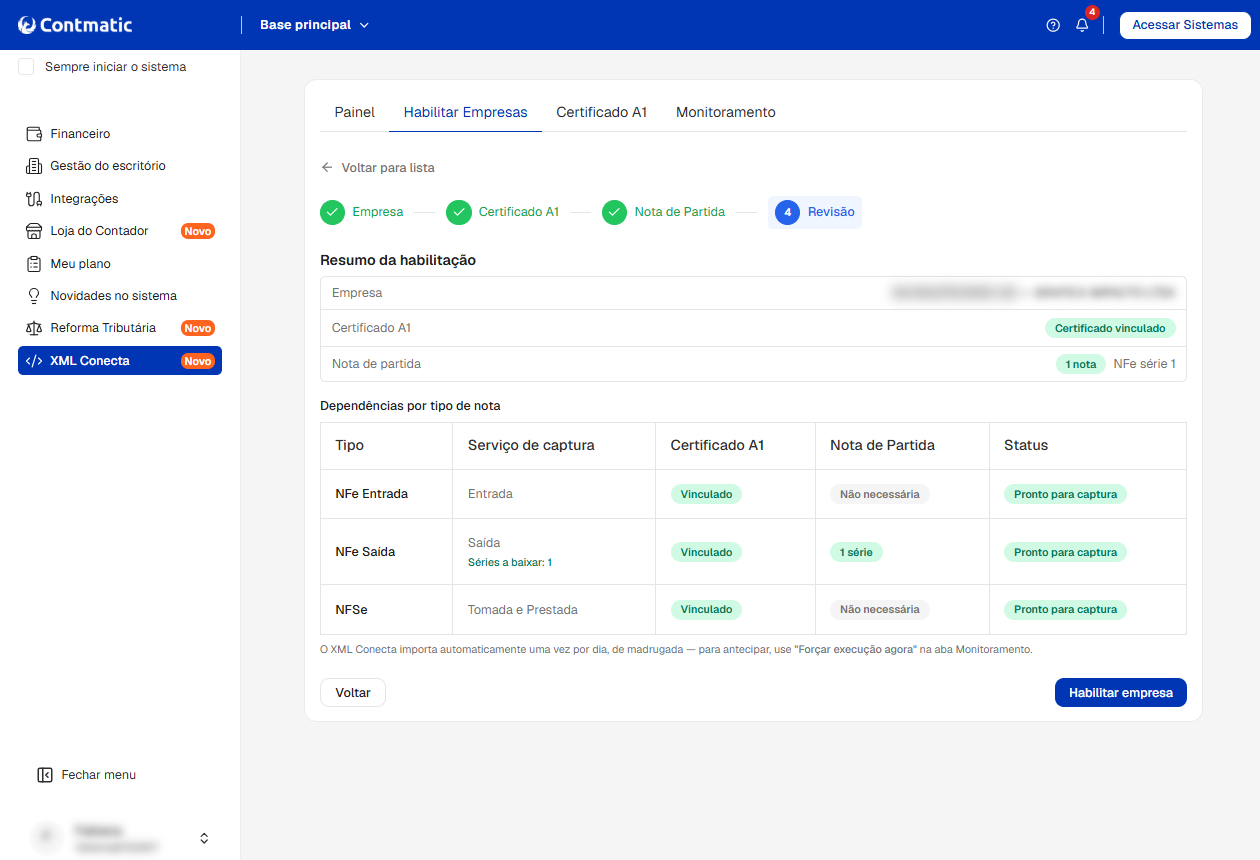Open Reforma Tributária menu item
This screenshot has width=1260, height=860.
(120, 328)
